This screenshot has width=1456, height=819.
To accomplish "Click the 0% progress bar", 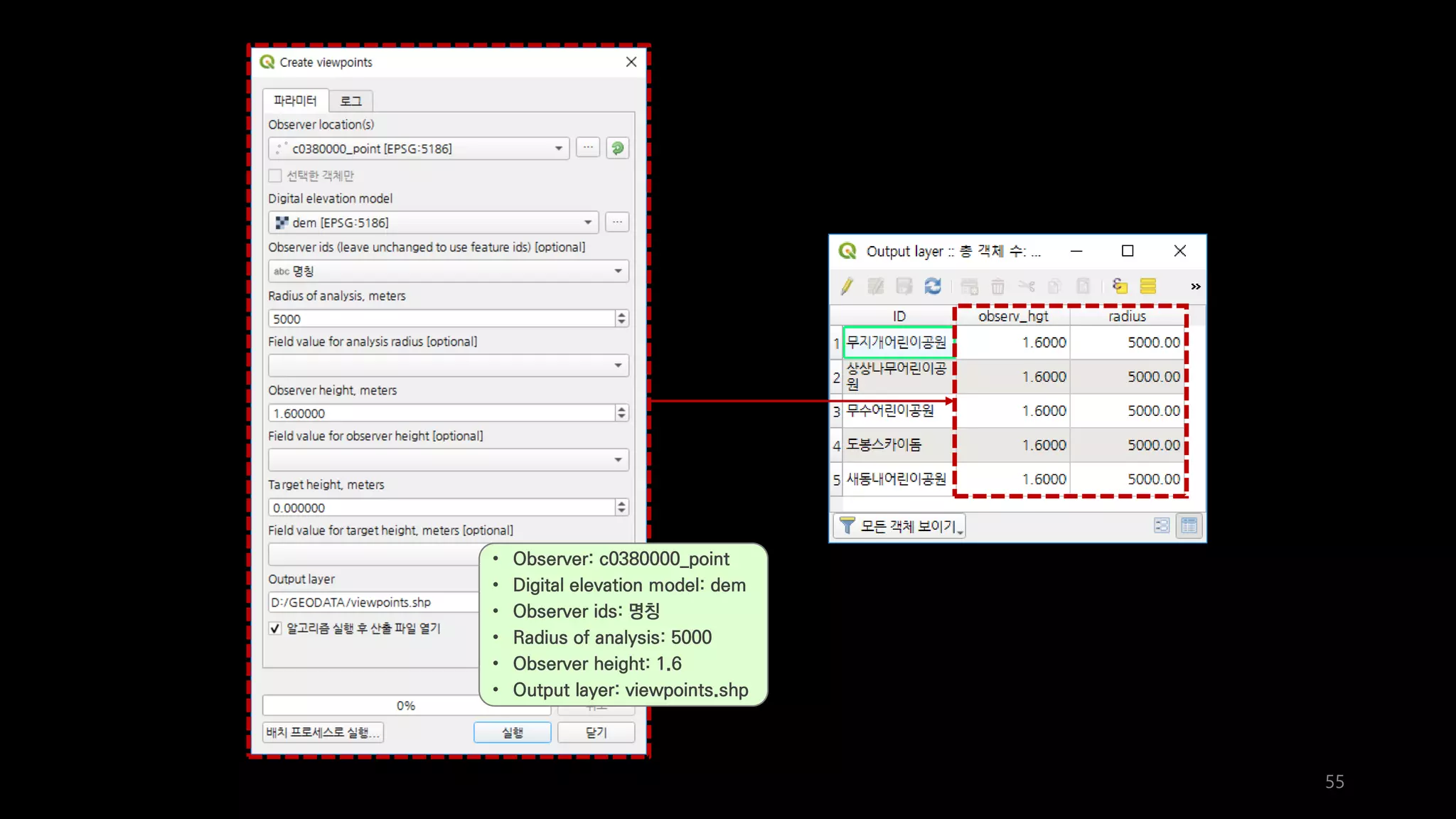I will (x=405, y=705).
